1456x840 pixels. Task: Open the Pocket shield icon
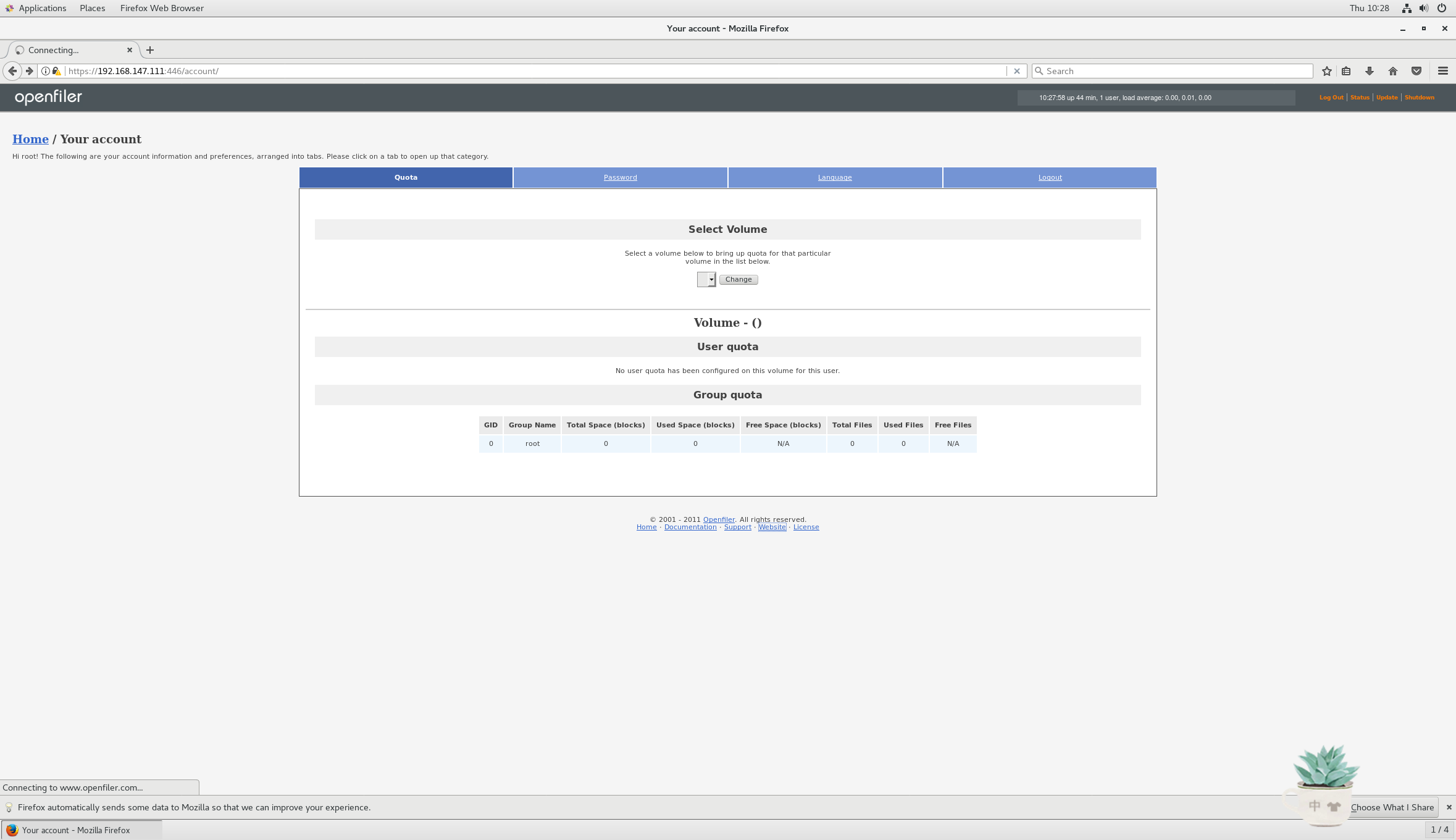coord(1416,71)
